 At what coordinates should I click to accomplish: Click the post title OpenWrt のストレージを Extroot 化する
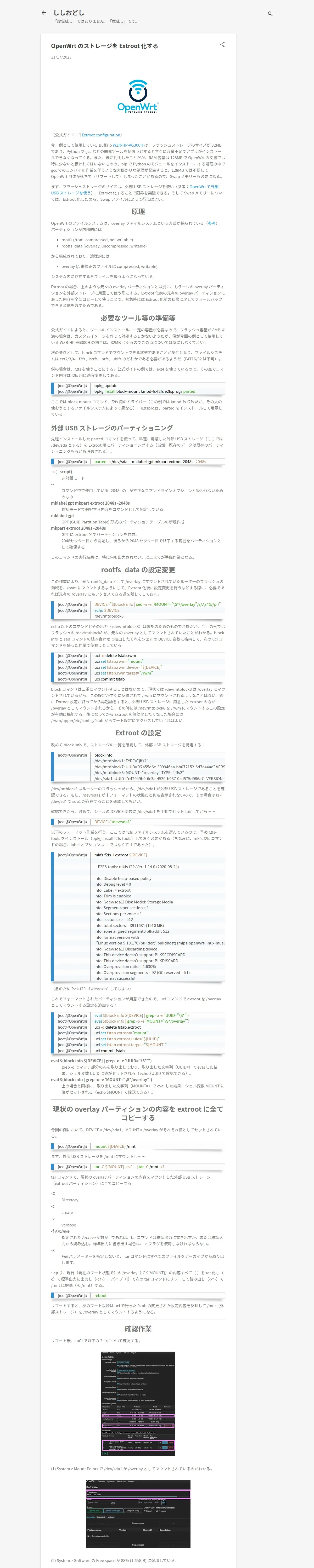click(x=104, y=46)
